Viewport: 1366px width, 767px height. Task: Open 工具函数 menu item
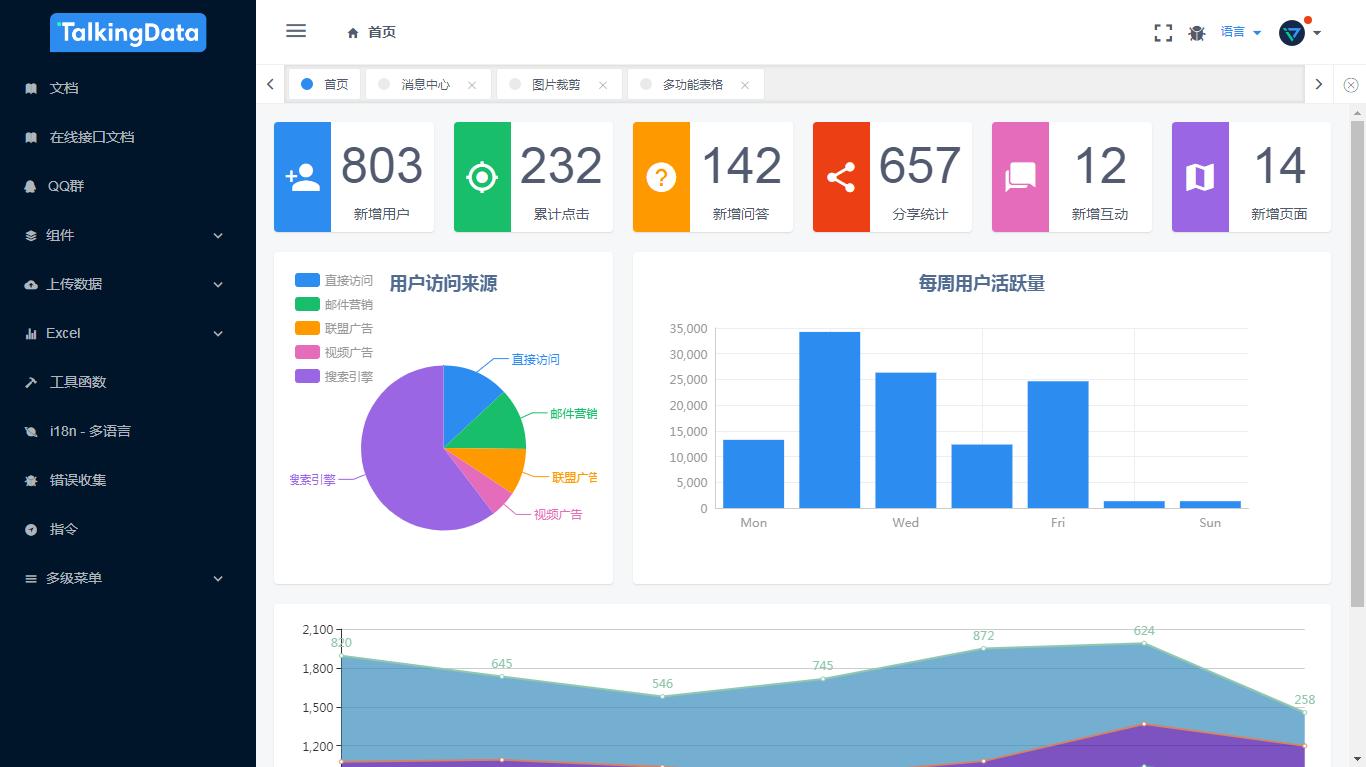128,382
